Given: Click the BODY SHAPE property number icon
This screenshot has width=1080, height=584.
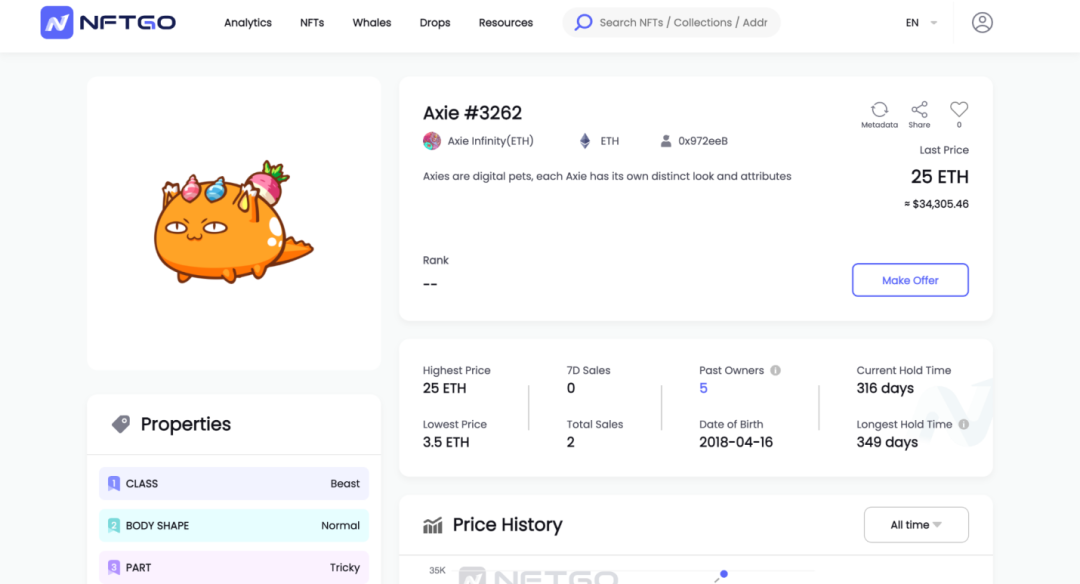Looking at the screenshot, I should coord(114,525).
